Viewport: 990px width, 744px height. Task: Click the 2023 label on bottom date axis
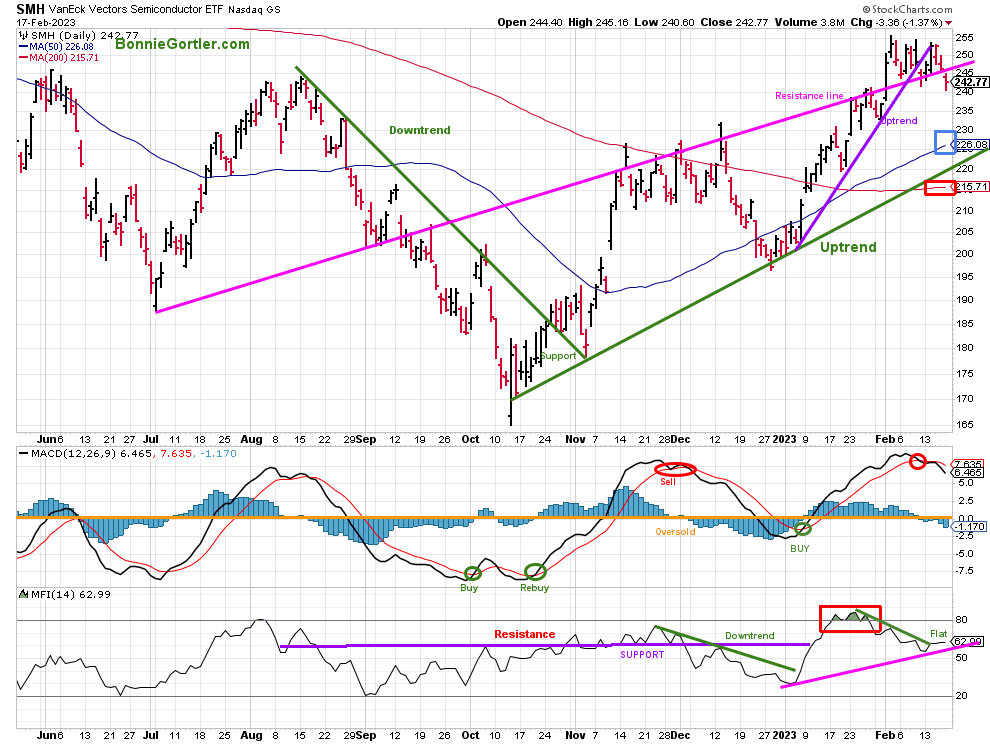coord(785,735)
